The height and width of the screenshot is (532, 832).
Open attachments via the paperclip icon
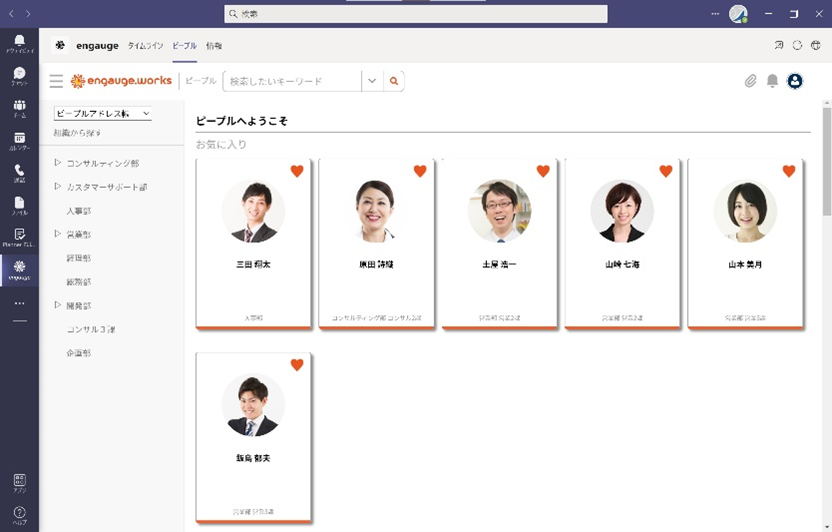(x=750, y=81)
